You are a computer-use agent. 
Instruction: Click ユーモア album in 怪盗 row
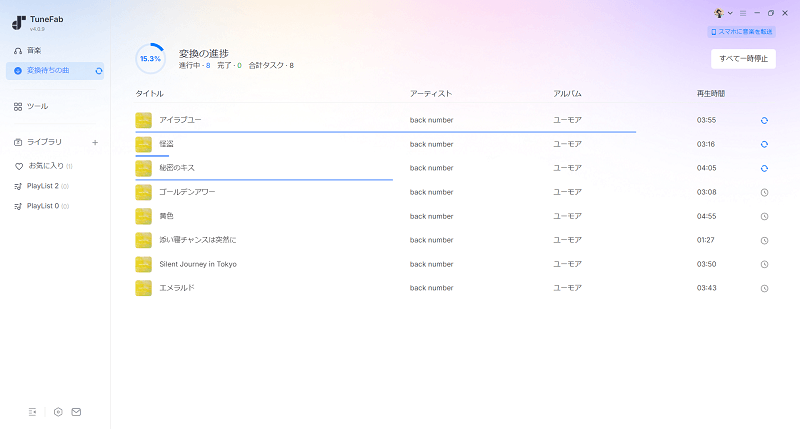click(x=567, y=144)
